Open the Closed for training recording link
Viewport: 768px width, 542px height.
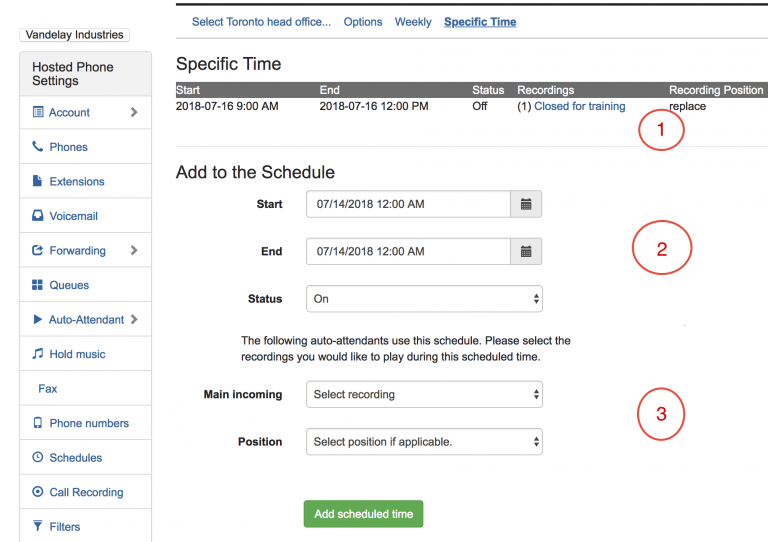(x=579, y=106)
